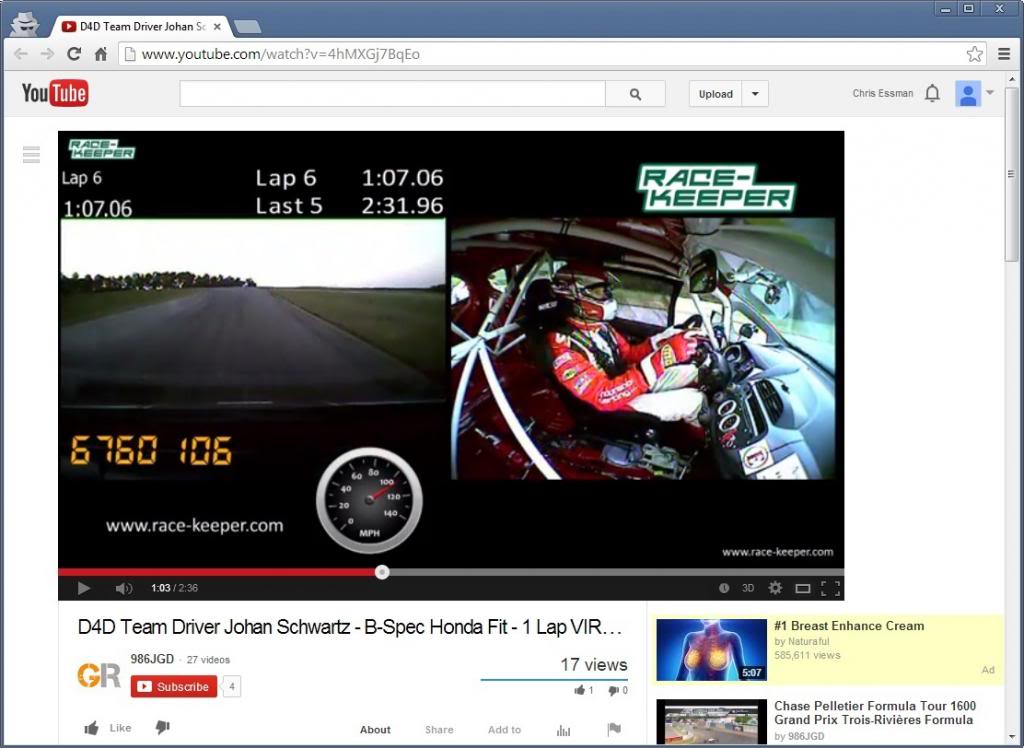Image resolution: width=1024 pixels, height=748 pixels.
Task: Click the YouTube logo
Action: (55, 93)
